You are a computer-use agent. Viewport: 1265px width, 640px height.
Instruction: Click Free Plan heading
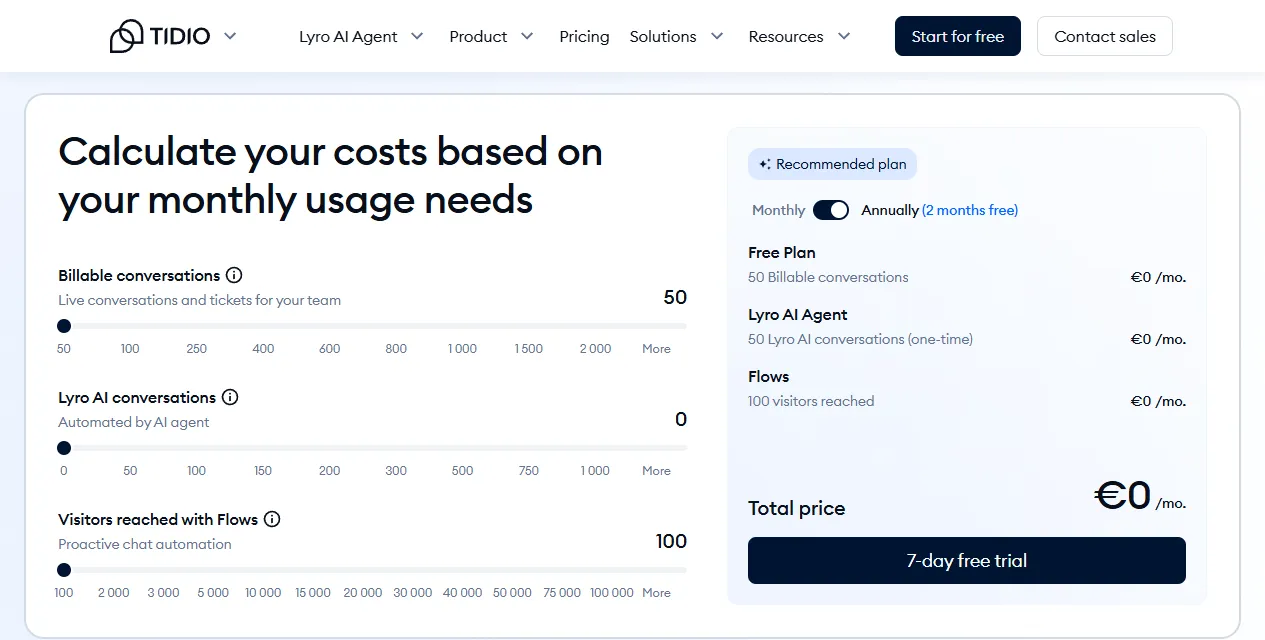(x=782, y=253)
